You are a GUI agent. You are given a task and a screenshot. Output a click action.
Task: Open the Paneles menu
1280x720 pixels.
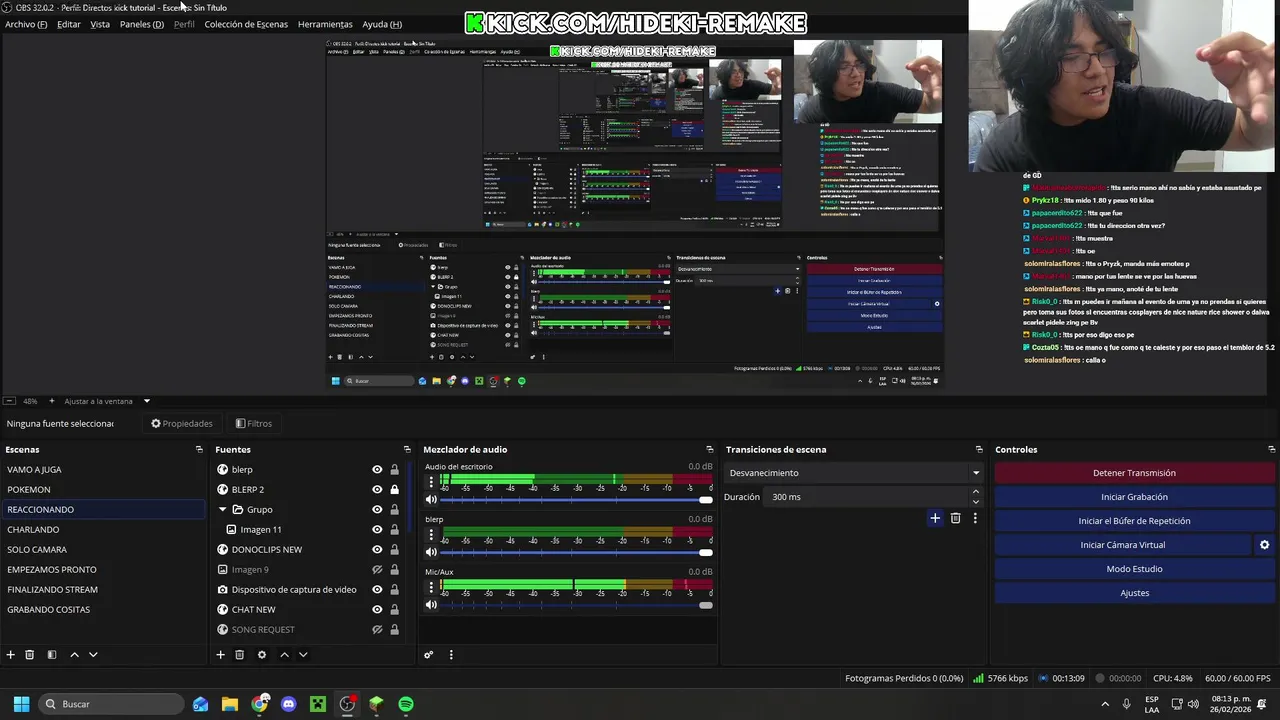tap(142, 24)
